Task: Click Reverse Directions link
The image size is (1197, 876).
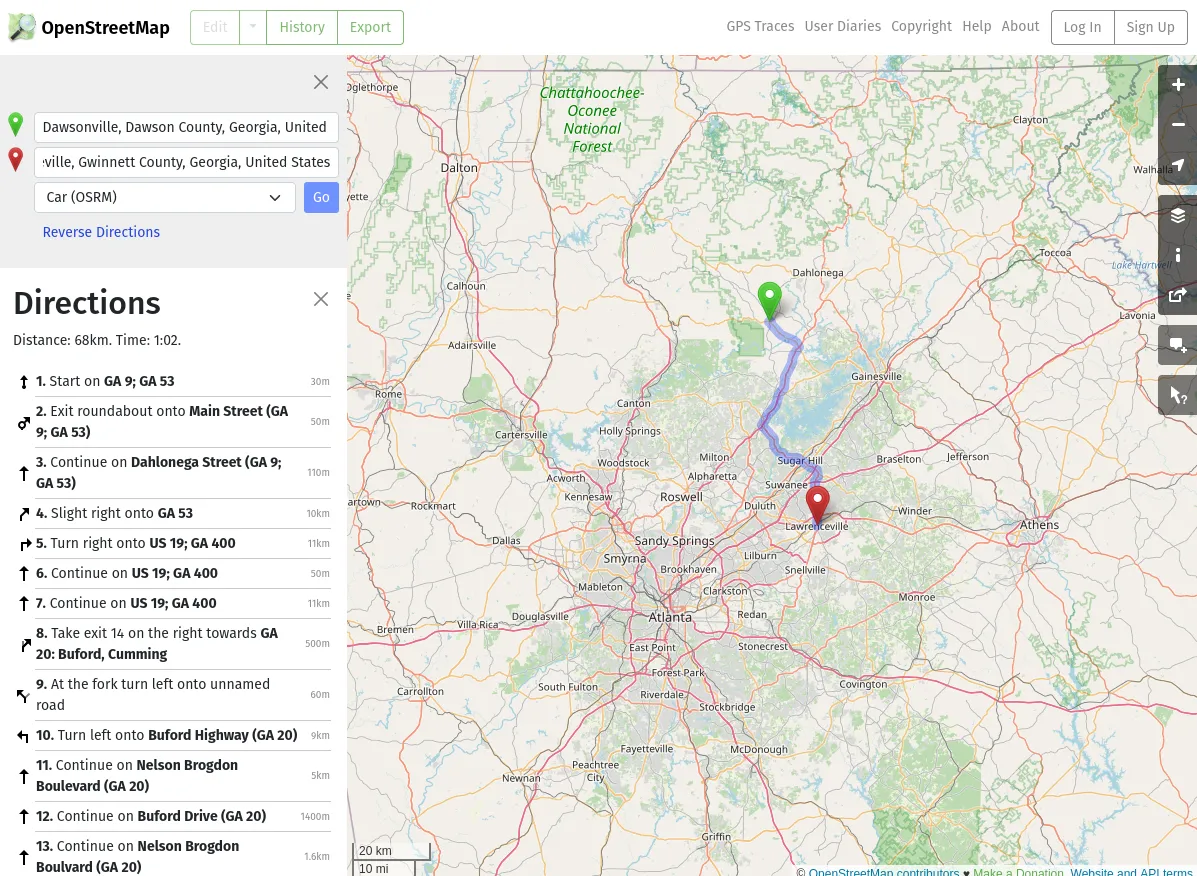Action: pyautogui.click(x=101, y=232)
